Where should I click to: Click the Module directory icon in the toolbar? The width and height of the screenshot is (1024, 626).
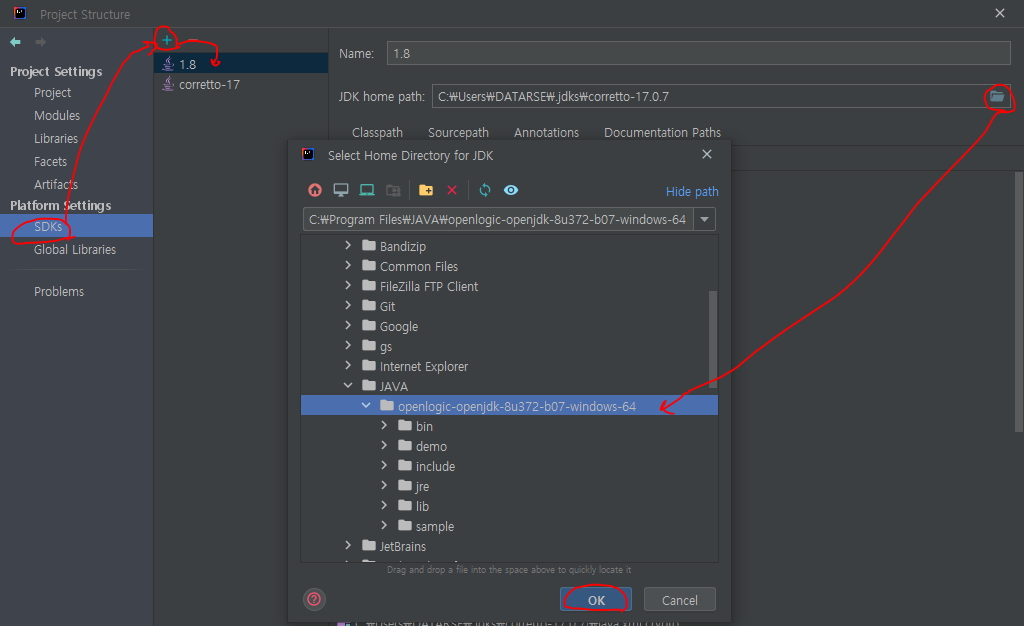(393, 190)
